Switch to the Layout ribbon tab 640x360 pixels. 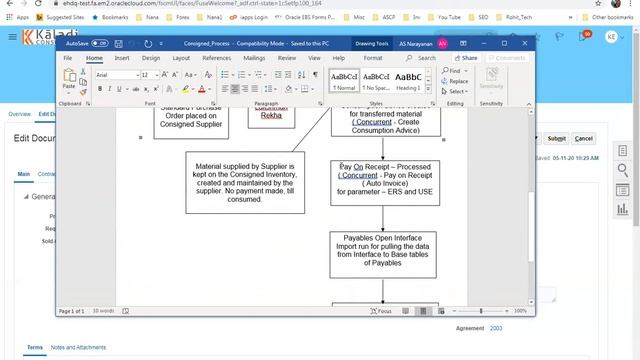(181, 58)
